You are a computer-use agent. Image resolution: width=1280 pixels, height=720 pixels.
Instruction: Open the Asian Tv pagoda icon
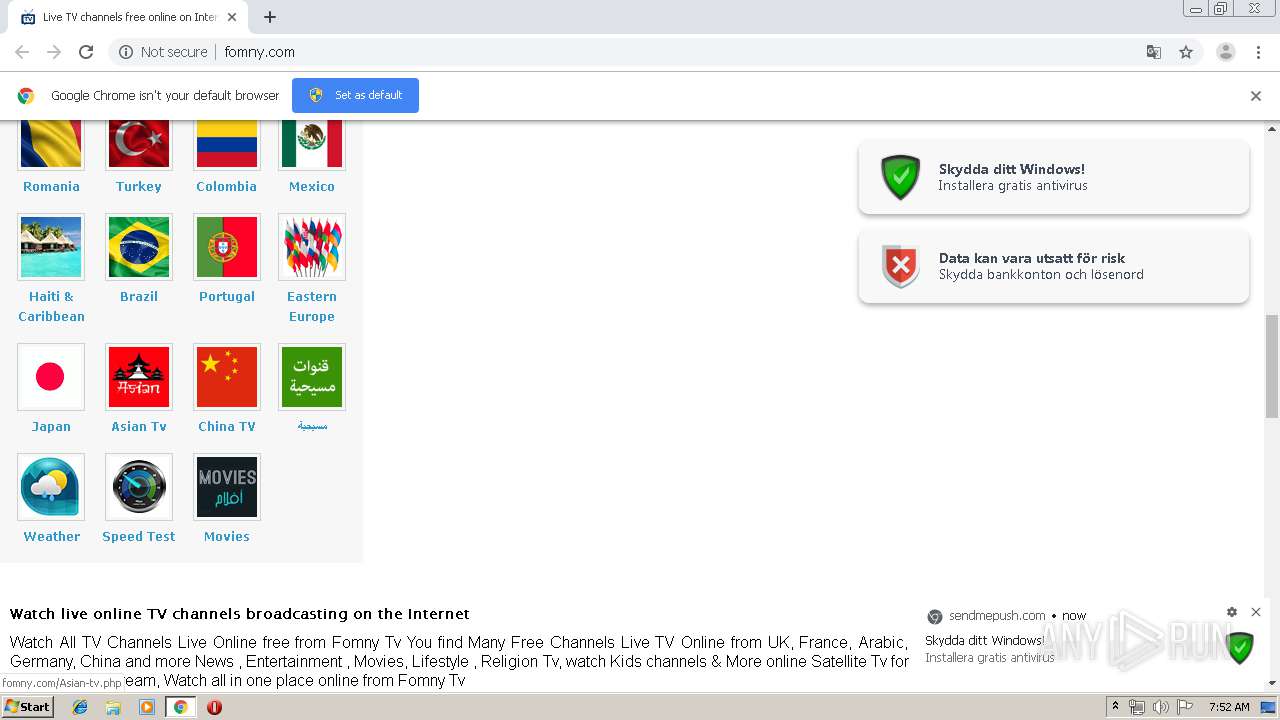point(139,377)
